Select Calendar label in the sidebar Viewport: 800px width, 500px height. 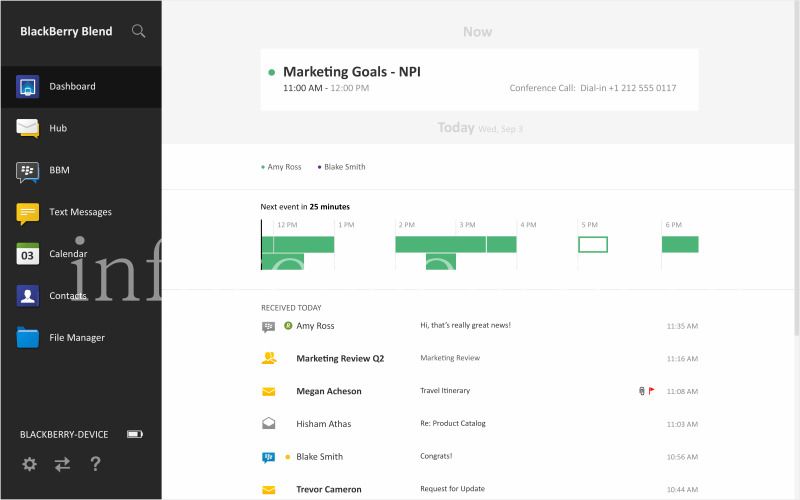tap(68, 254)
